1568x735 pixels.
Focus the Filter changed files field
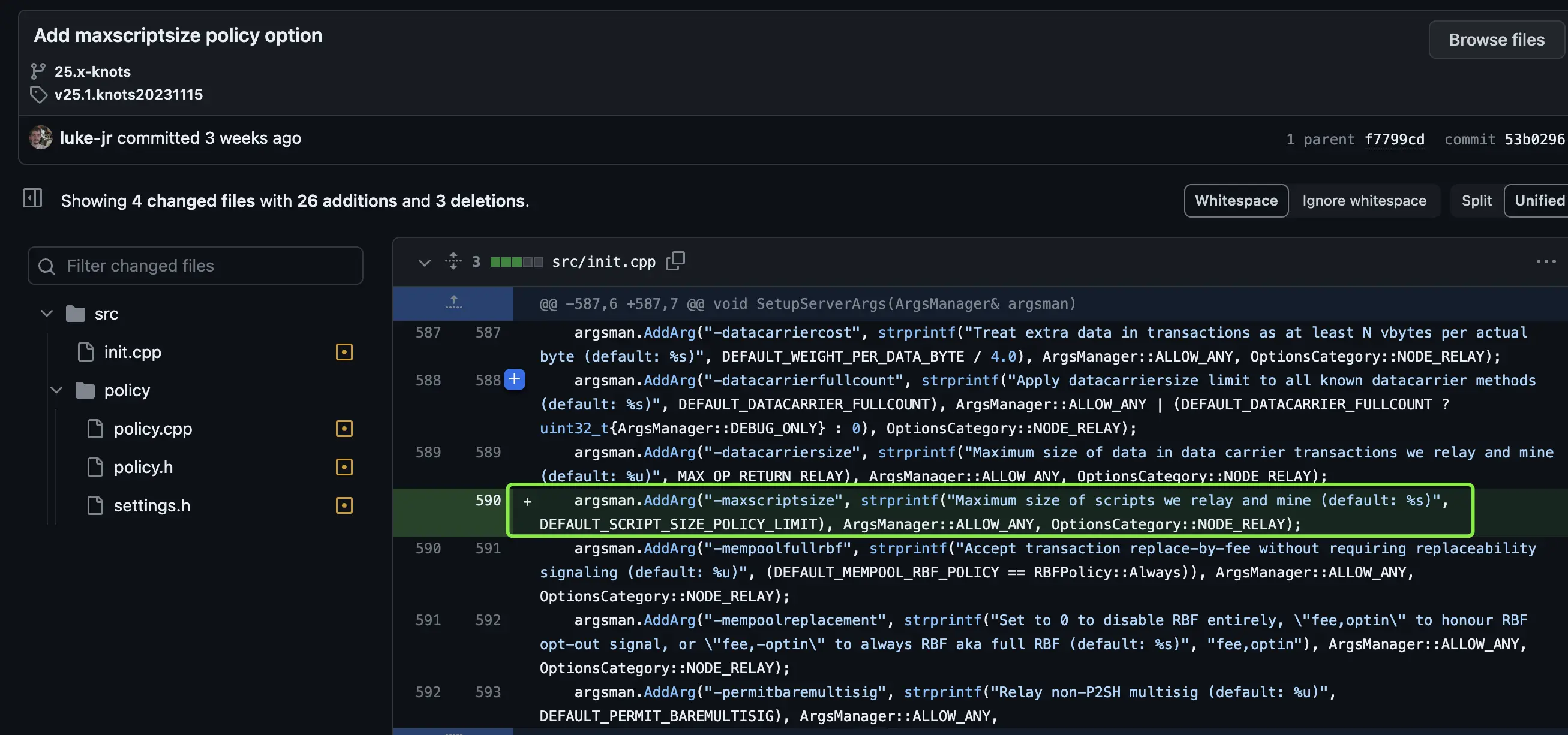click(196, 265)
